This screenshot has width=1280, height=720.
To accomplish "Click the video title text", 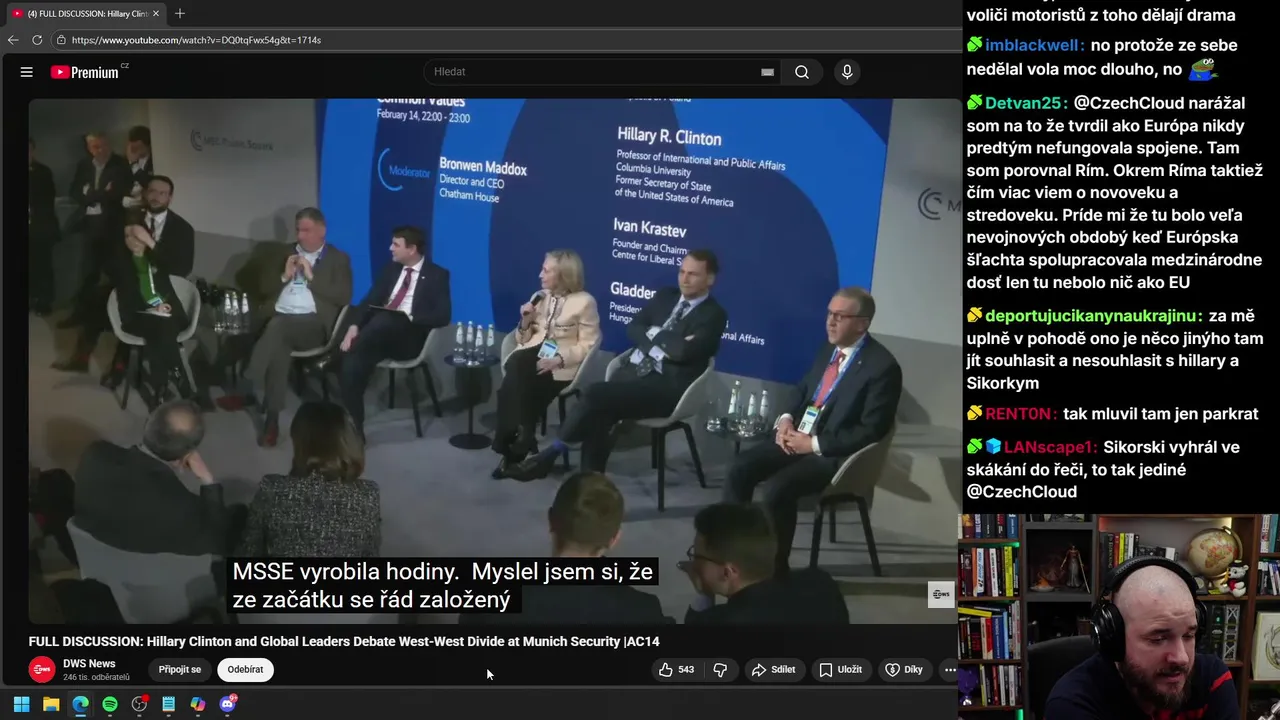I will 344,642.
